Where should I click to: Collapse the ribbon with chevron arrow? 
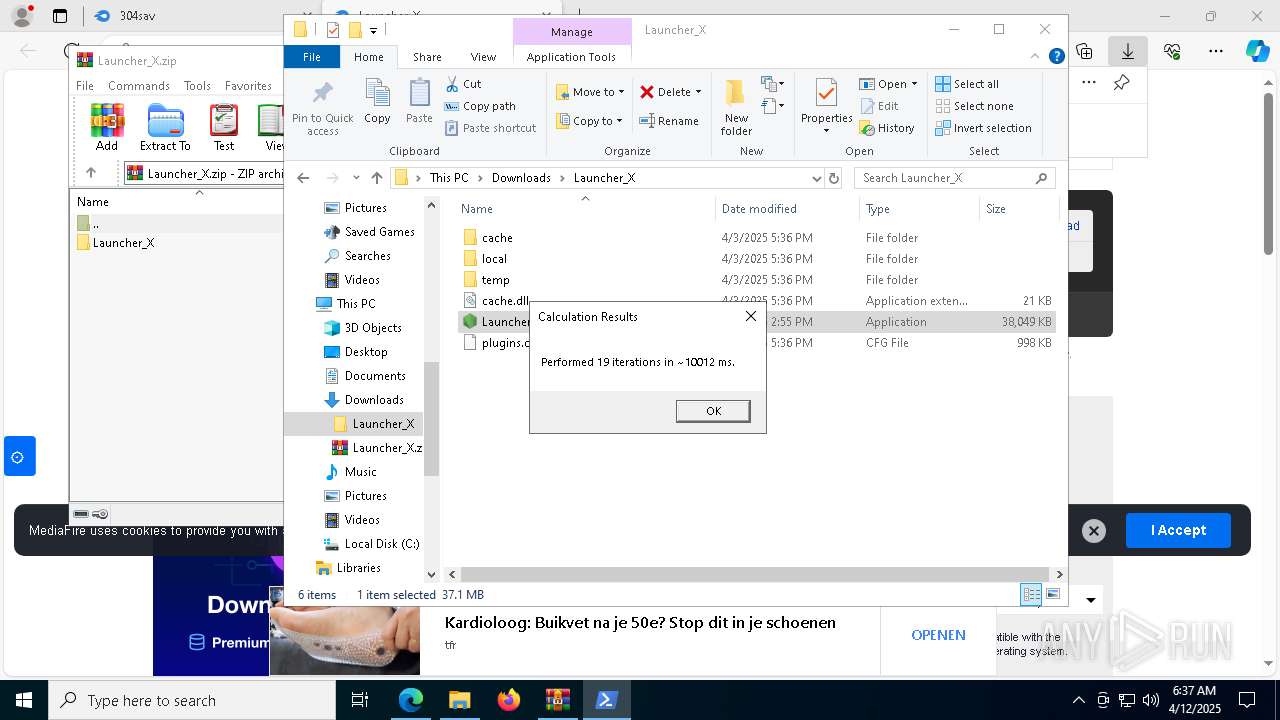[x=1036, y=57]
